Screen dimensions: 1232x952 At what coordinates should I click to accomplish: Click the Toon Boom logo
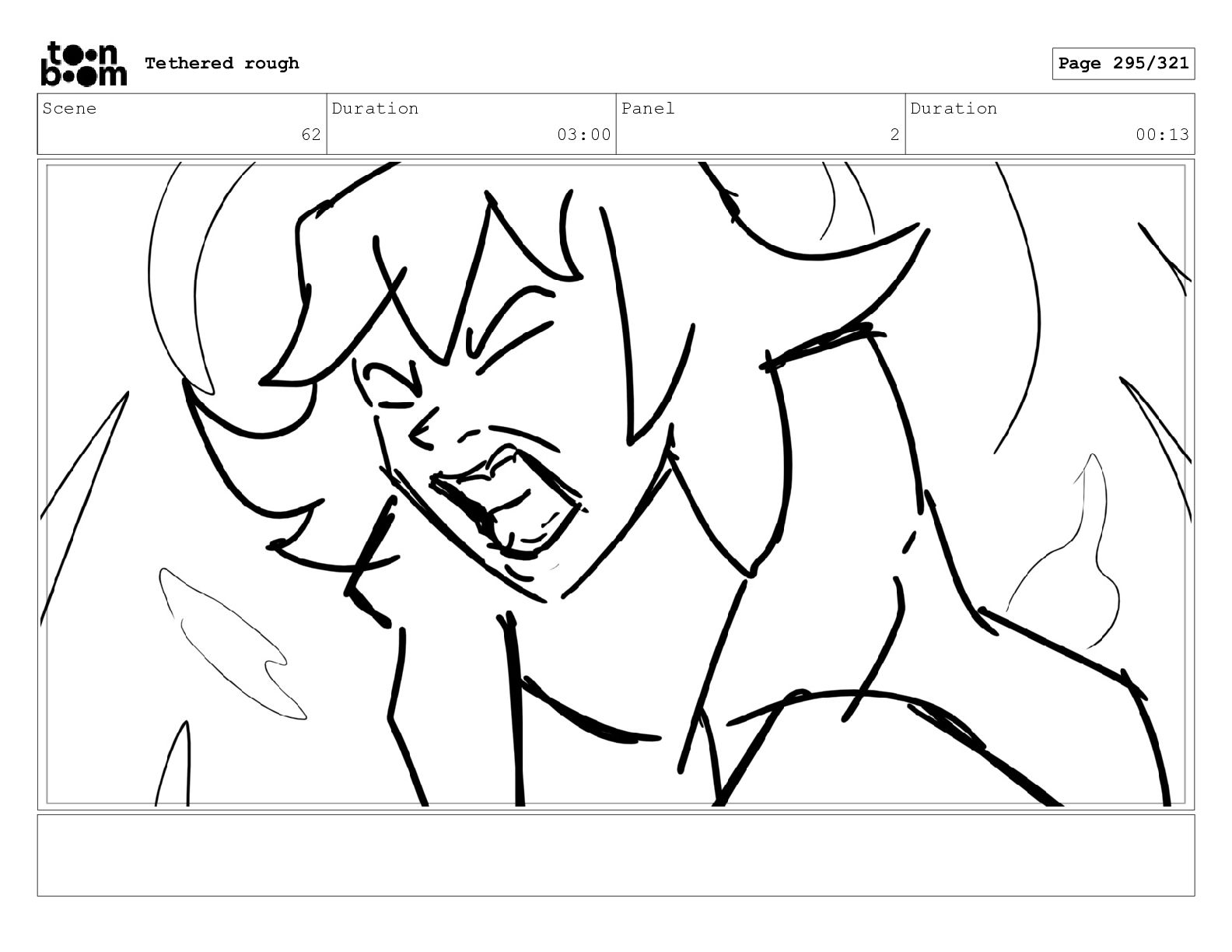[x=83, y=64]
